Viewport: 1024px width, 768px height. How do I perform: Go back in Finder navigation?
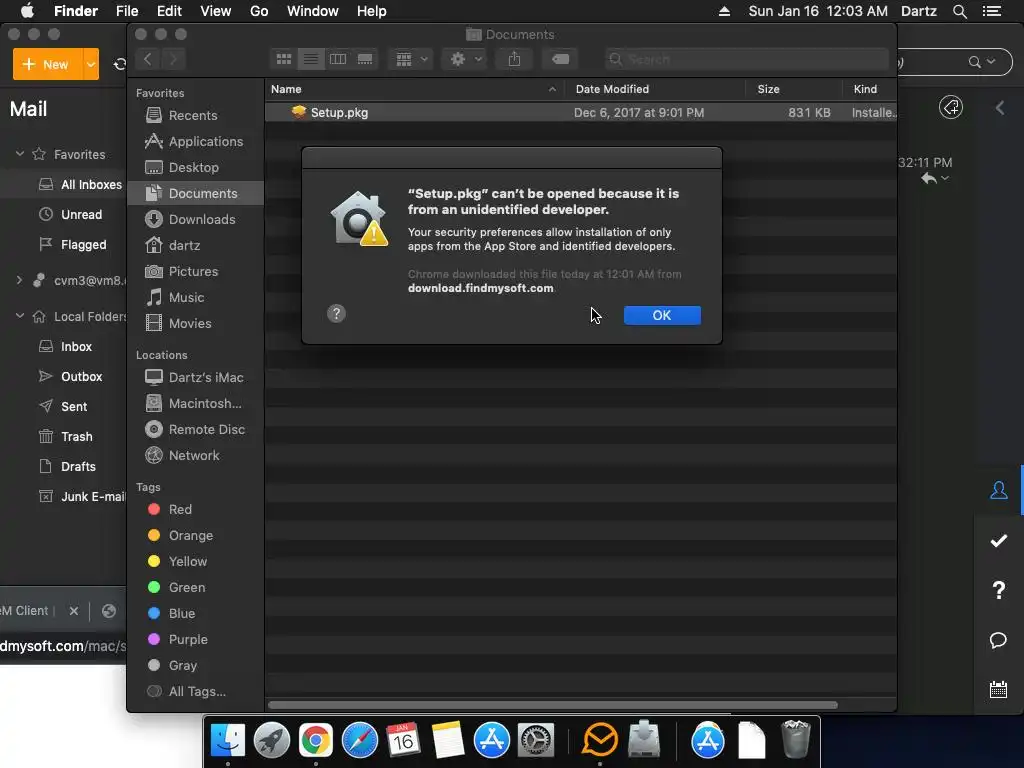pyautogui.click(x=148, y=59)
